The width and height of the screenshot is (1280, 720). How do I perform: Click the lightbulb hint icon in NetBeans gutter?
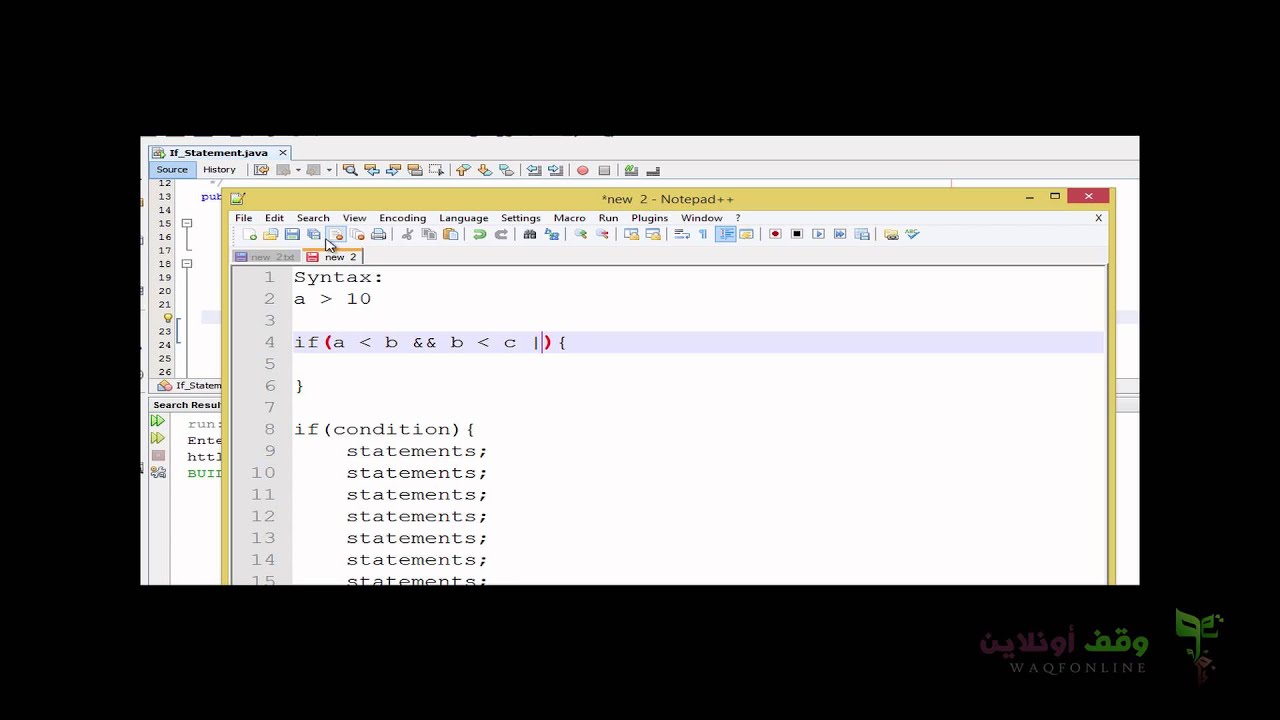(x=167, y=318)
